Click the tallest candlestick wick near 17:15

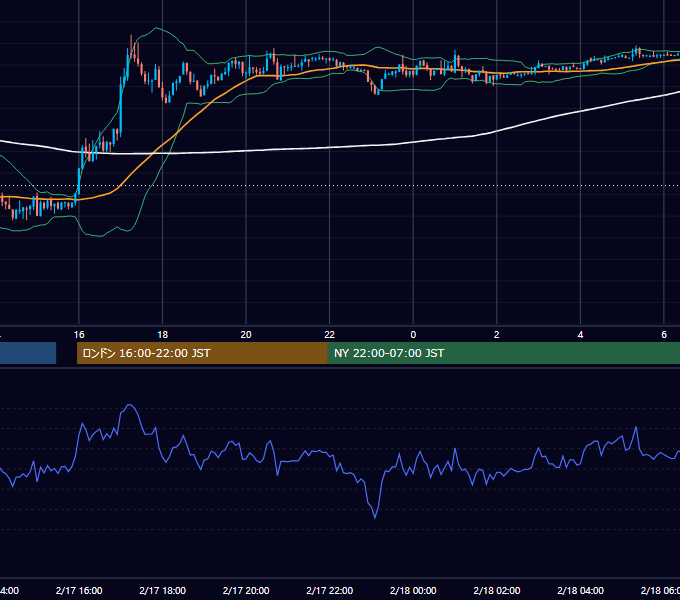point(131,46)
